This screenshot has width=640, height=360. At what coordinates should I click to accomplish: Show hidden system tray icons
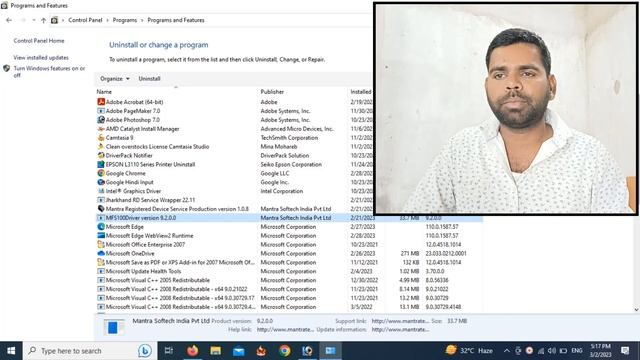[507, 351]
